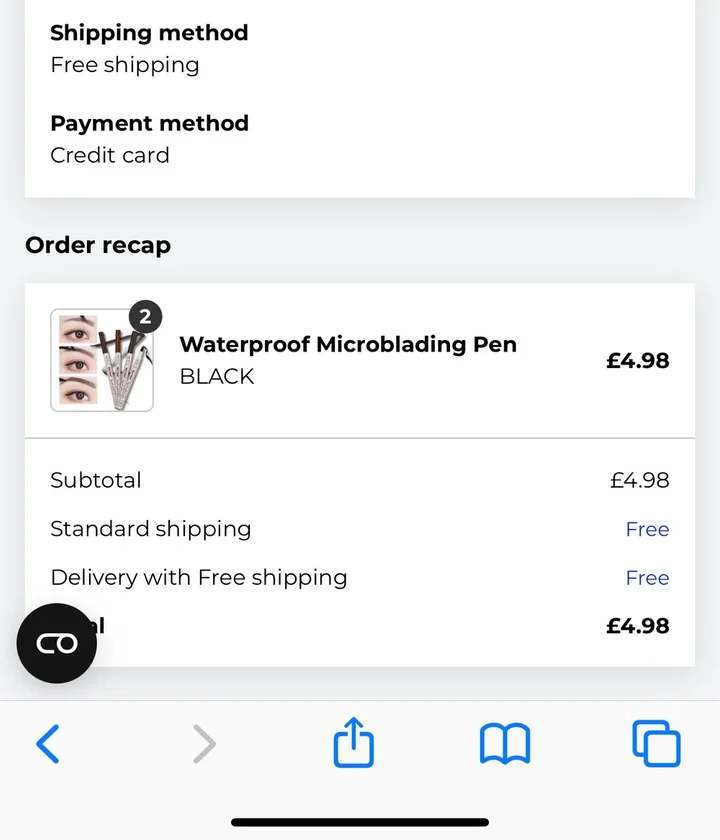This screenshot has height=840, width=720.
Task: Tap the Safari back arrow
Action: click(48, 744)
